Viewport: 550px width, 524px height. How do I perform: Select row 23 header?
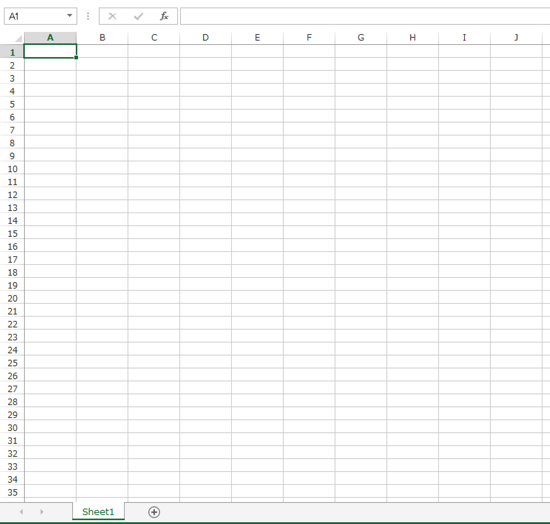[12, 337]
